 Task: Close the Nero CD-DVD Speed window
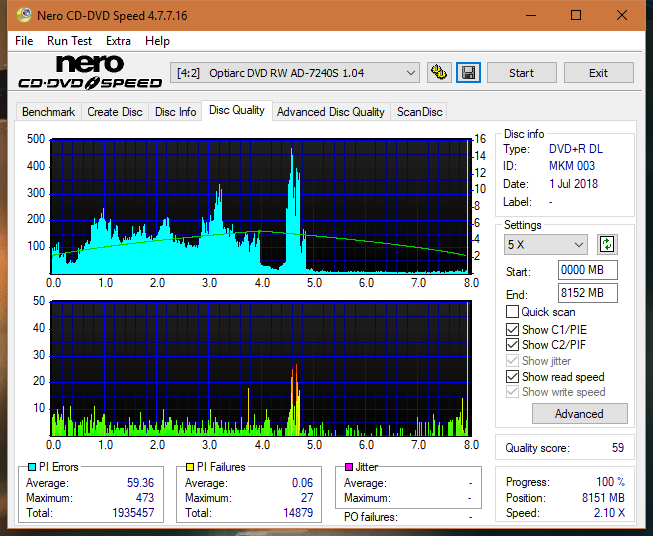[x=622, y=15]
